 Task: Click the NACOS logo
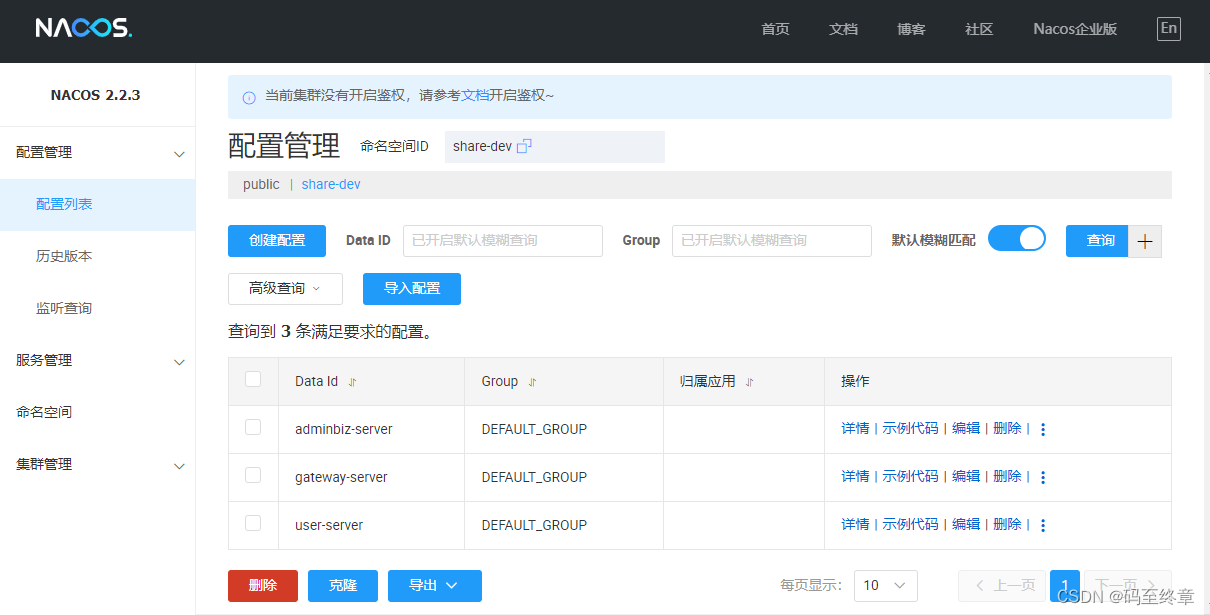(x=83, y=28)
